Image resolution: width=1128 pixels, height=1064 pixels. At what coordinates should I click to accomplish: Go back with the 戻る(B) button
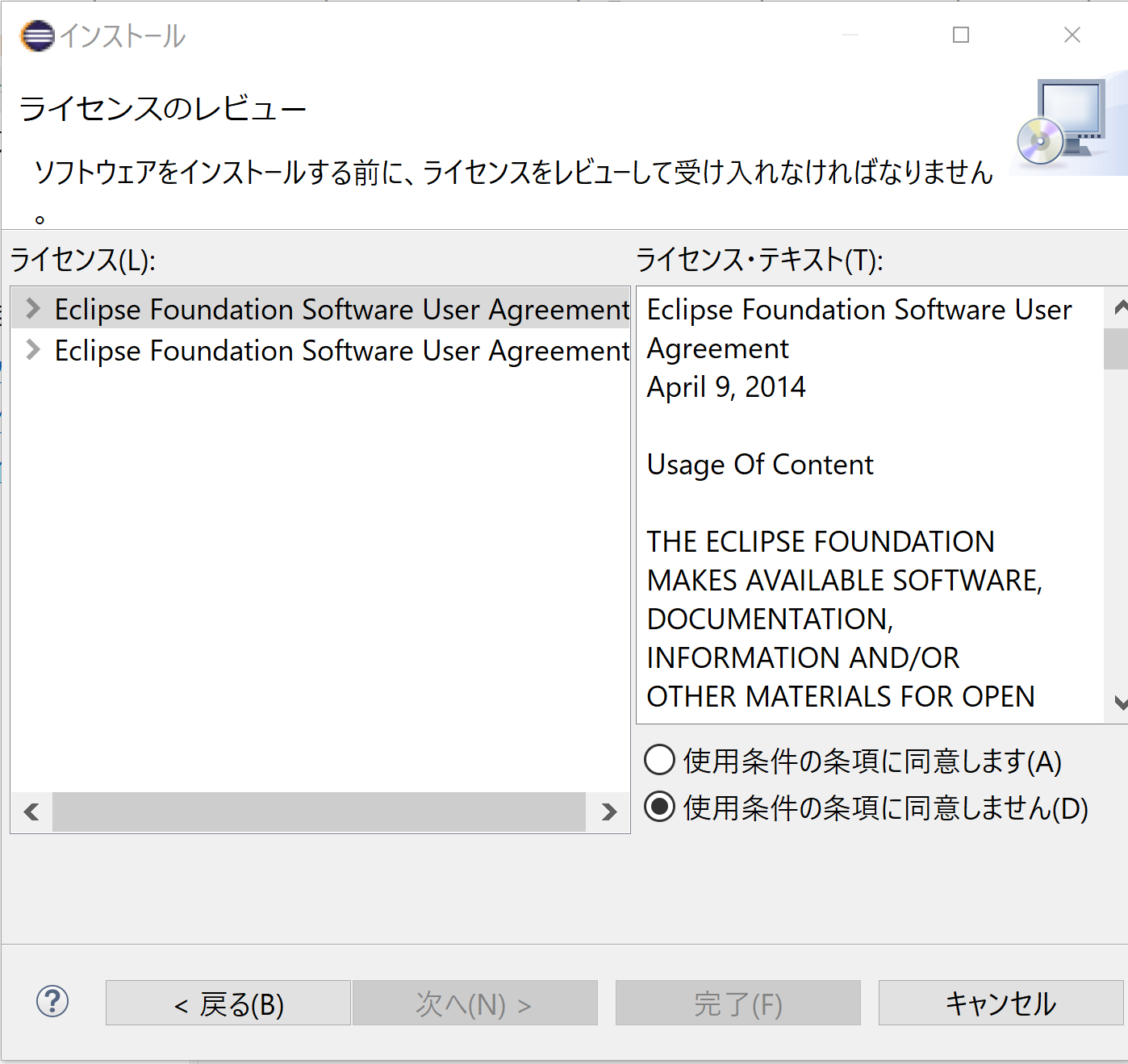(x=228, y=1003)
